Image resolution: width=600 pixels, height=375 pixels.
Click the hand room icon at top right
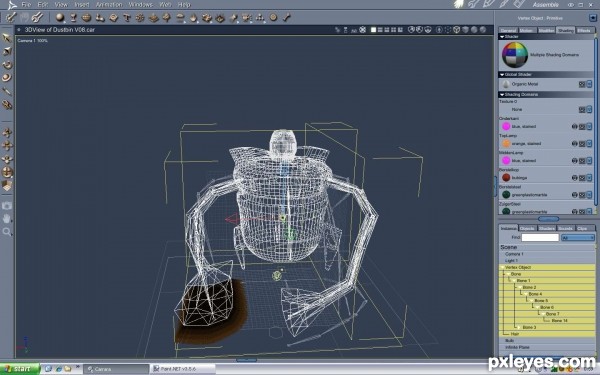click(x=458, y=4)
